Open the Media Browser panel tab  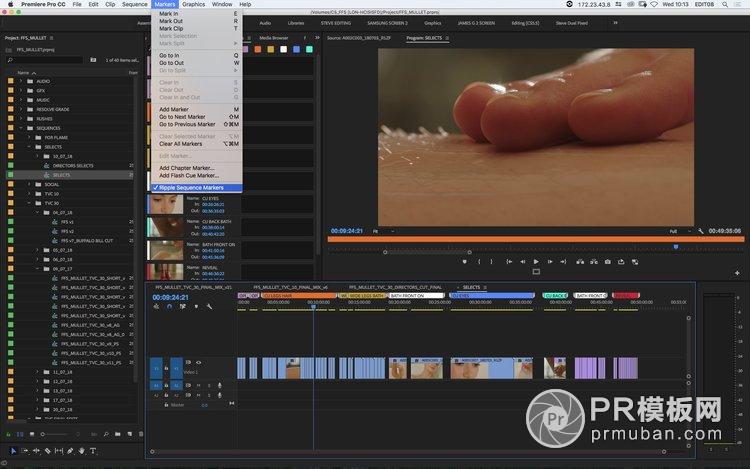coord(274,38)
